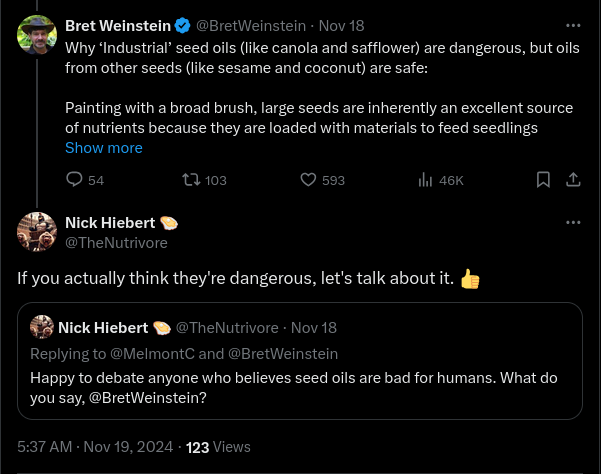
Task: Click Bret Weinstein's display name
Action: pos(118,26)
